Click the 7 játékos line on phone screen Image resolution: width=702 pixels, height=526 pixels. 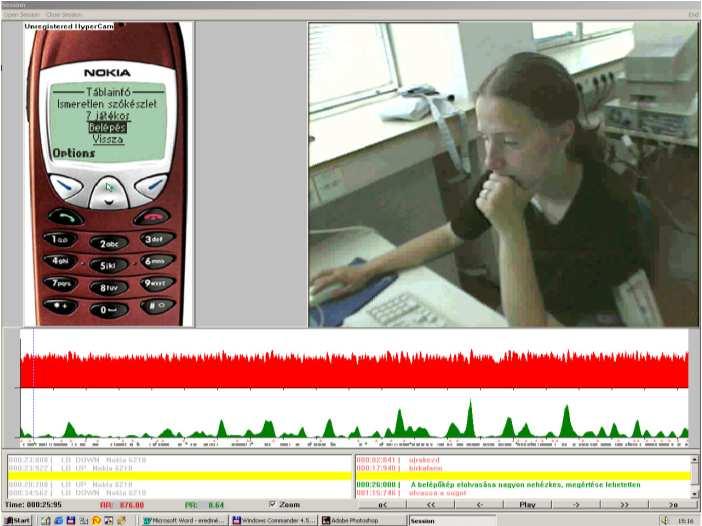click(107, 115)
